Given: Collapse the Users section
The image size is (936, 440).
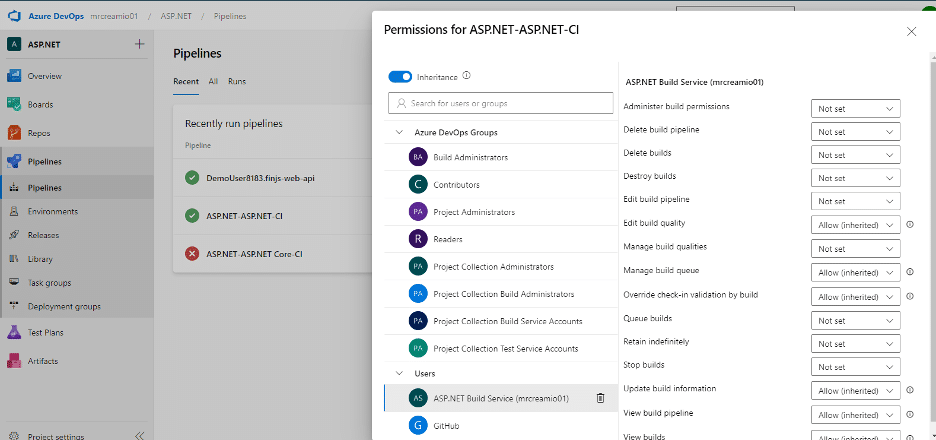Looking at the screenshot, I should 399,373.
